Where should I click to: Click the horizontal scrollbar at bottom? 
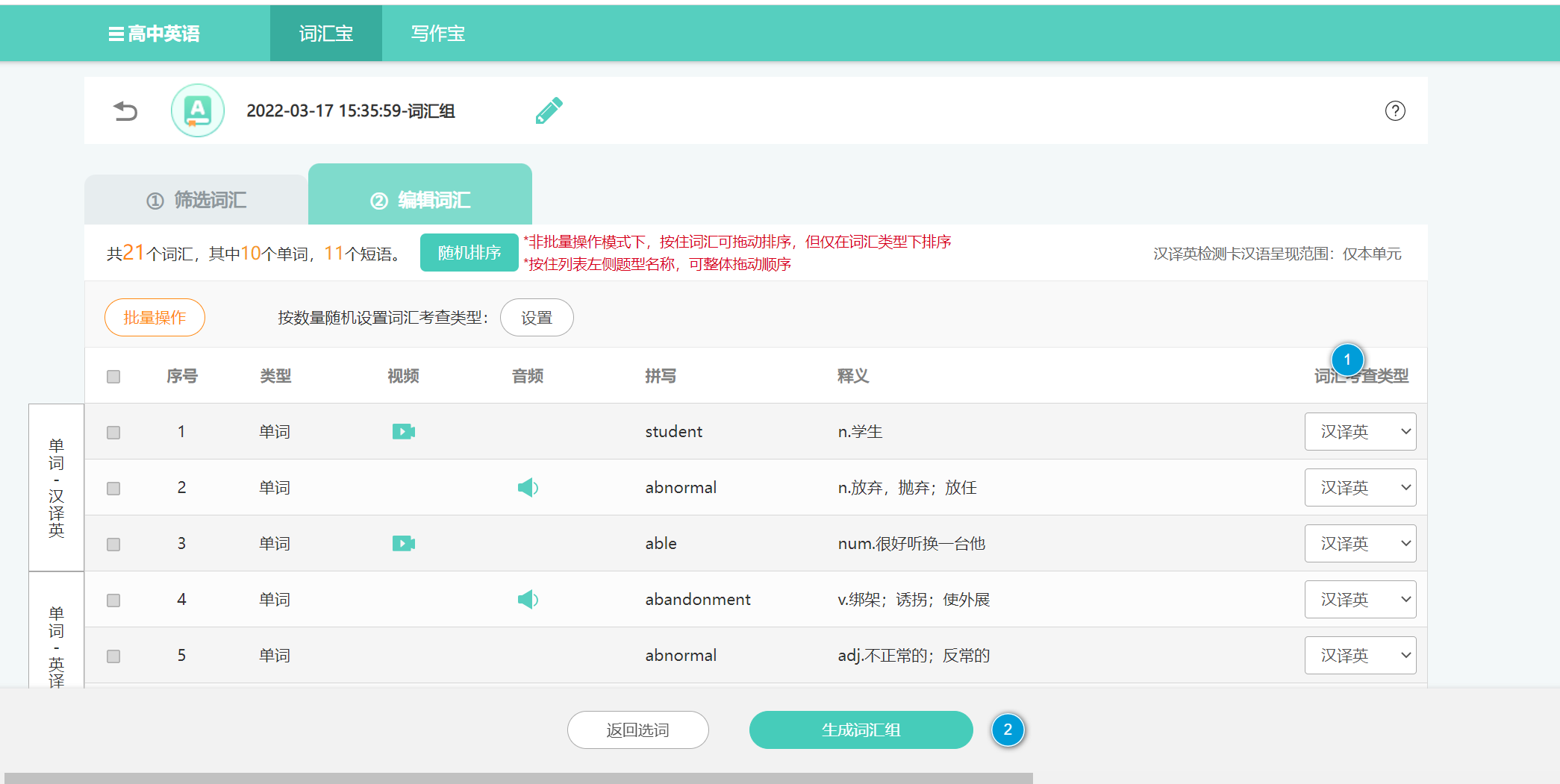pos(519,778)
